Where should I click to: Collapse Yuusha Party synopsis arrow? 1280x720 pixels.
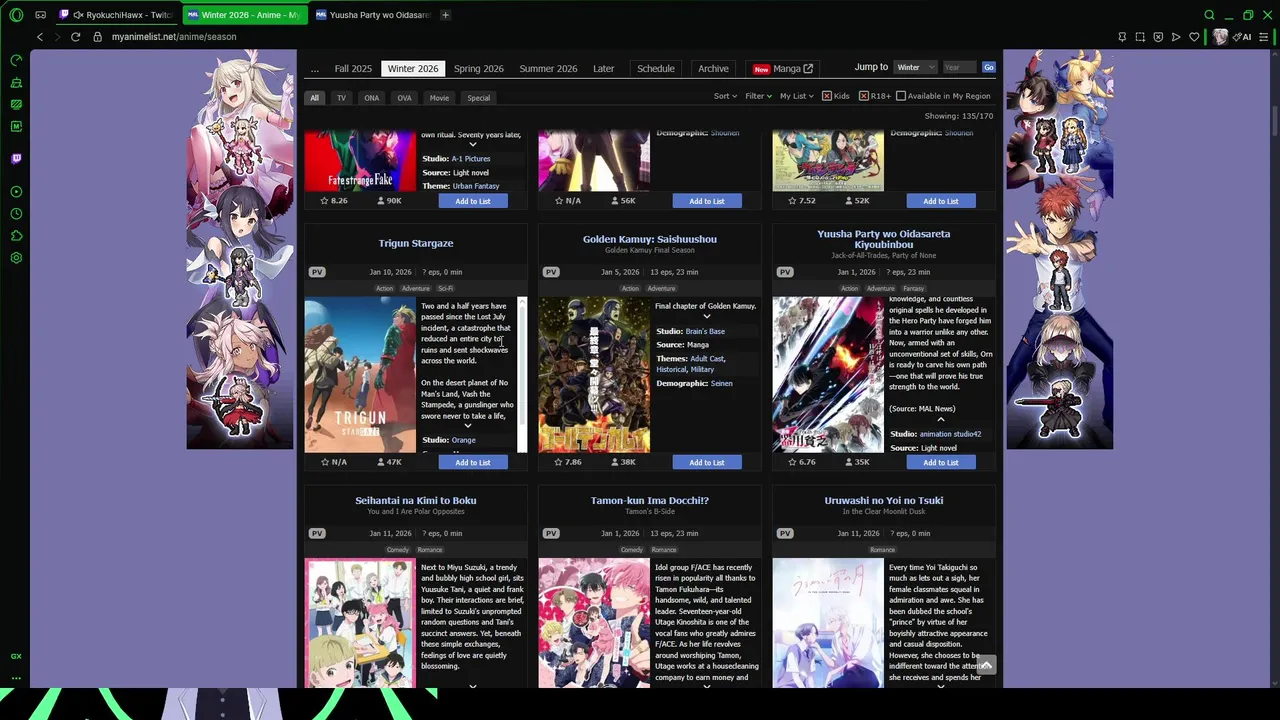tap(940, 420)
